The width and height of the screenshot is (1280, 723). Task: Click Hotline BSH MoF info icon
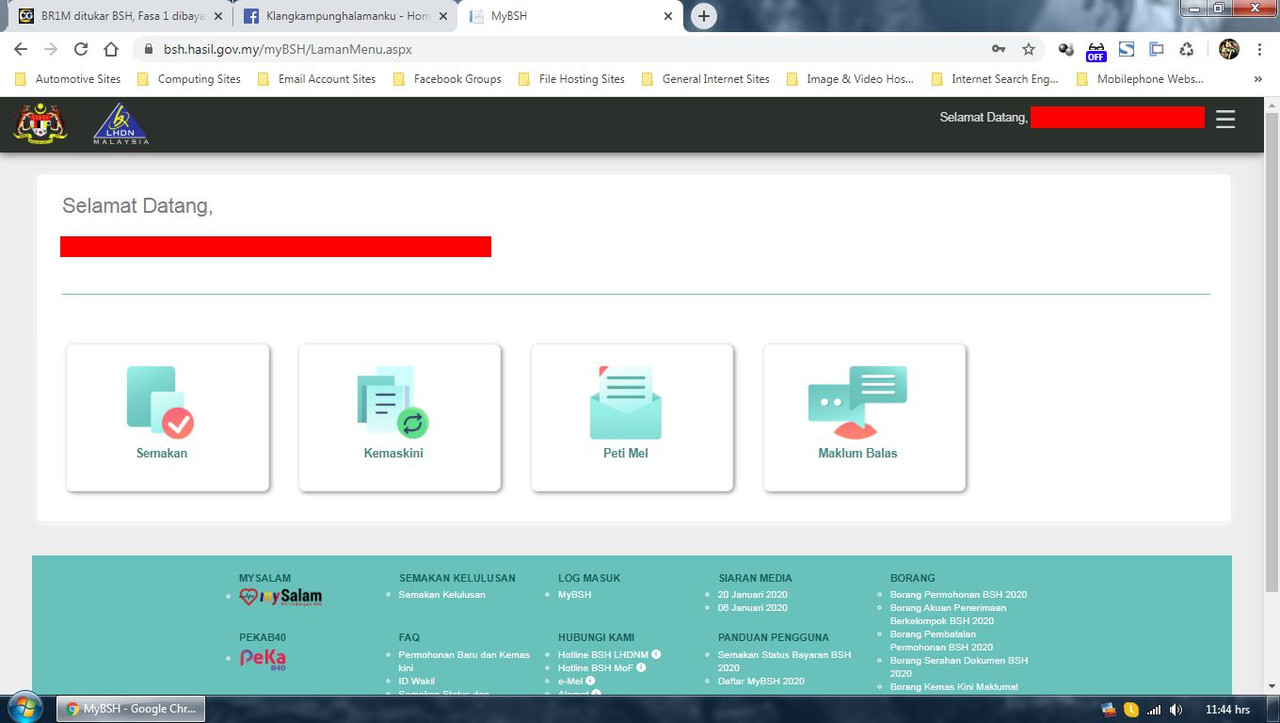point(641,668)
